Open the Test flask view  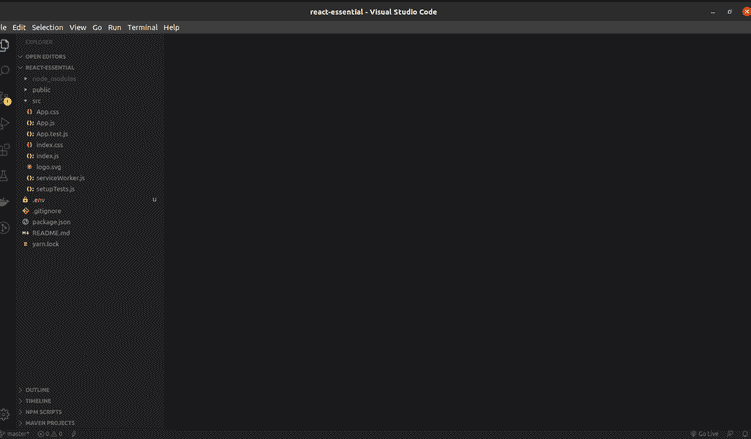pos(4,176)
